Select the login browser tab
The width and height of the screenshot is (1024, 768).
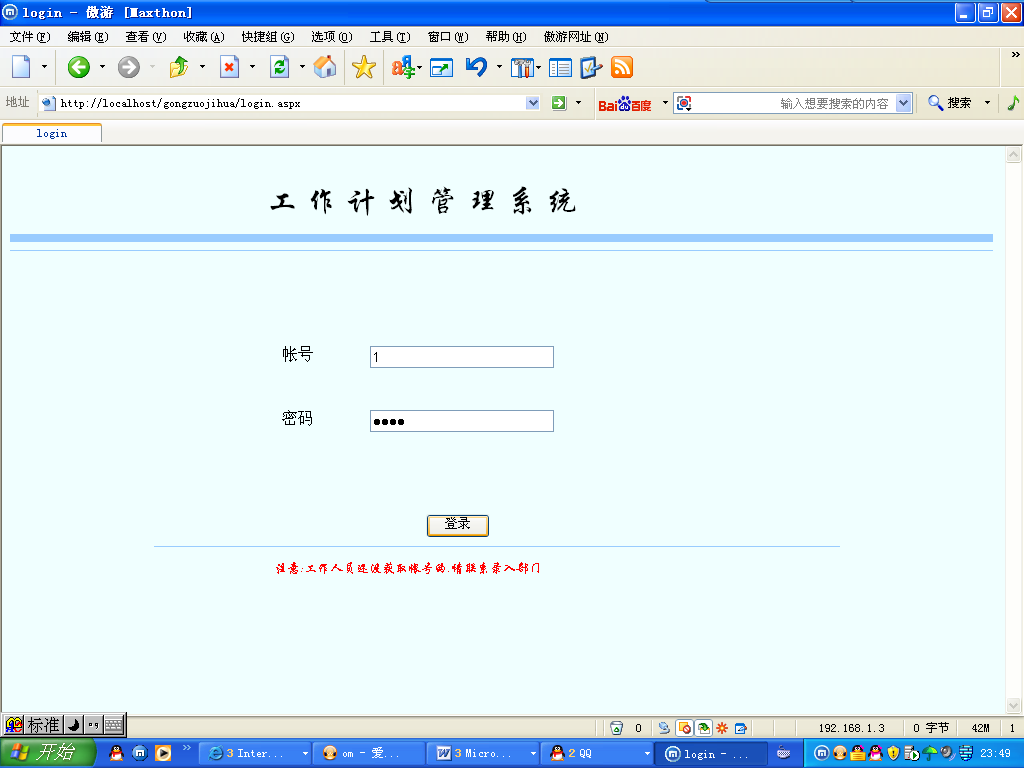pyautogui.click(x=52, y=133)
